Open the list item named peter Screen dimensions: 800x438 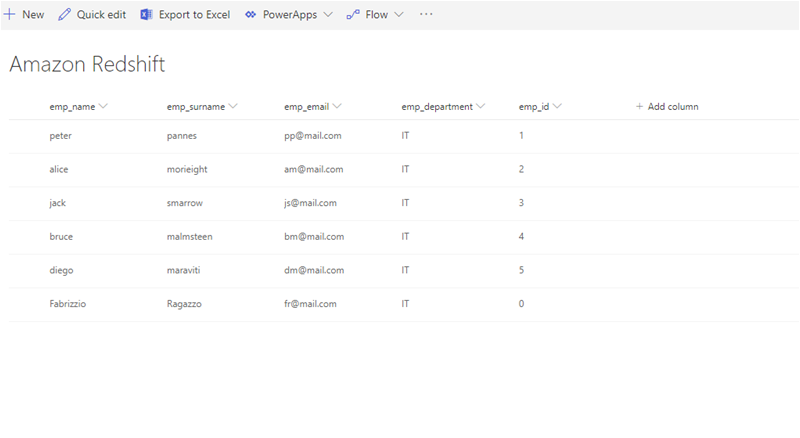point(60,135)
